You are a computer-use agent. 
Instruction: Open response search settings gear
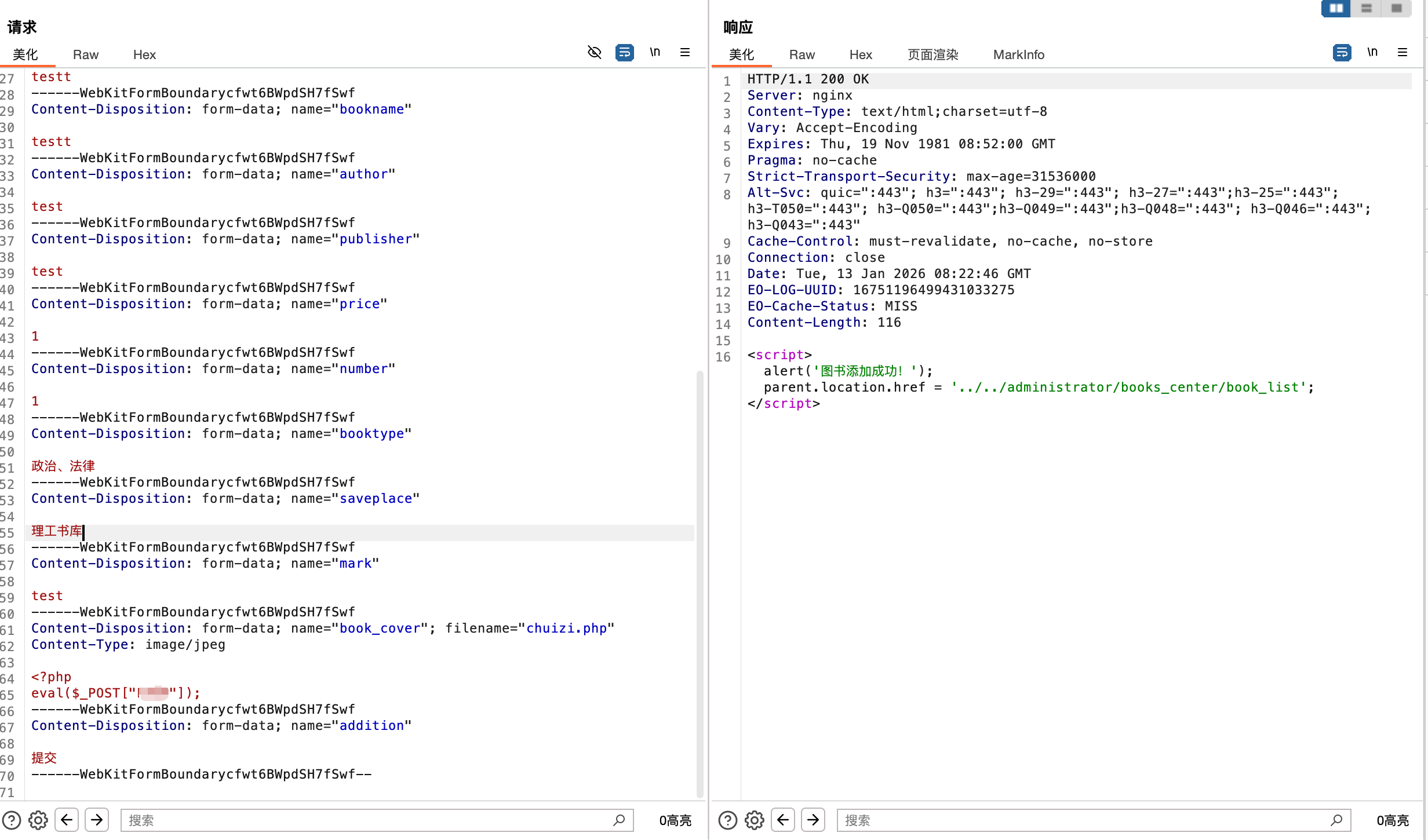coord(755,820)
